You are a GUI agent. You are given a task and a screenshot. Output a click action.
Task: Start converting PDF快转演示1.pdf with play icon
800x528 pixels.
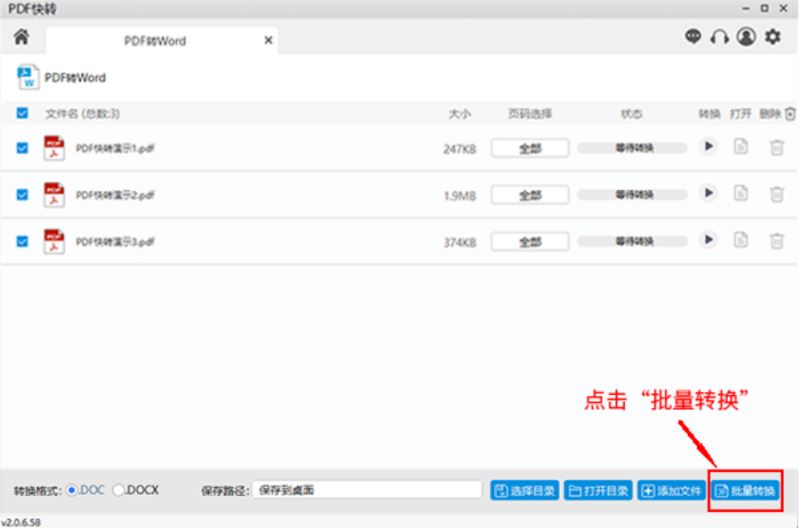tap(708, 146)
